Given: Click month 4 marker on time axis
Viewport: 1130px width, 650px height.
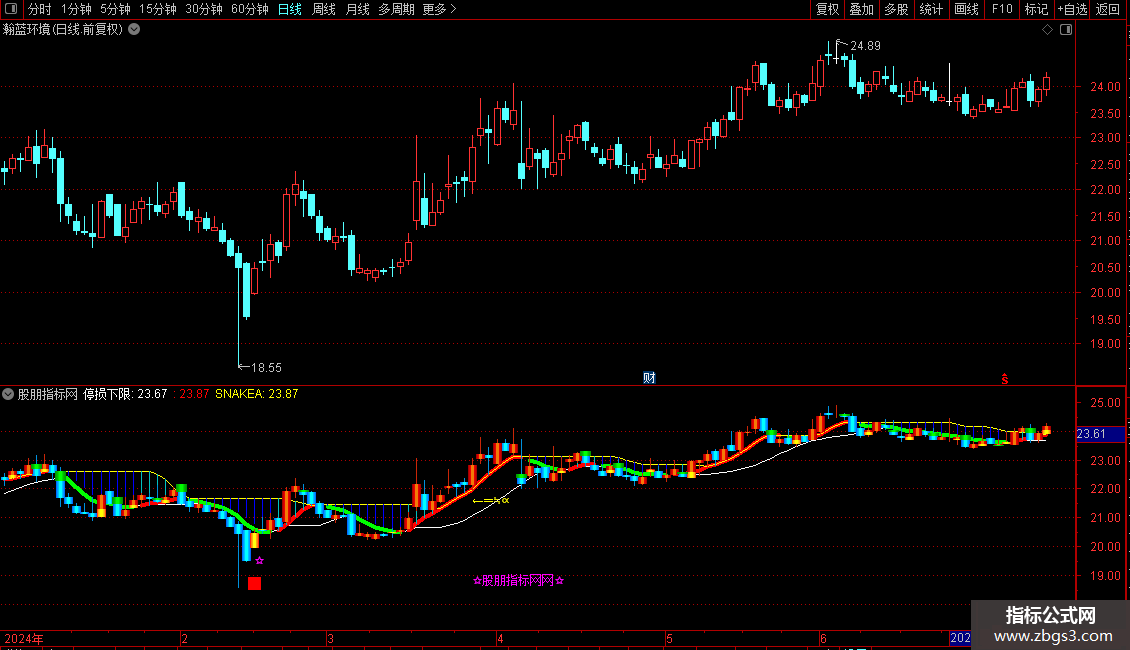Looking at the screenshot, I should pos(500,638).
